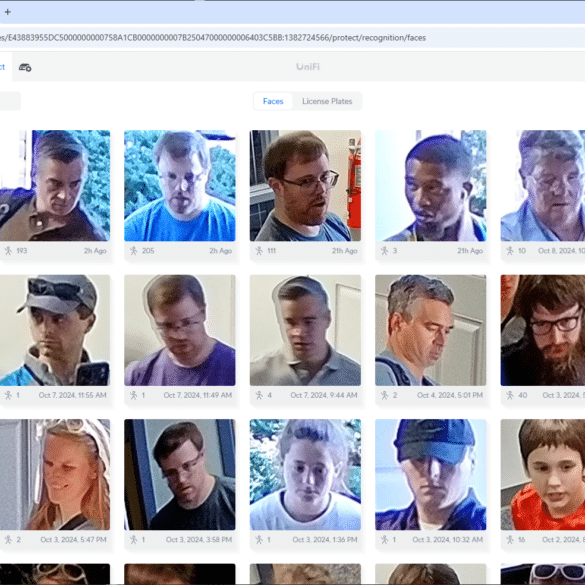Image resolution: width=585 pixels, height=585 pixels.
Task: Open the vehicle camera settings icon
Action: [25, 67]
